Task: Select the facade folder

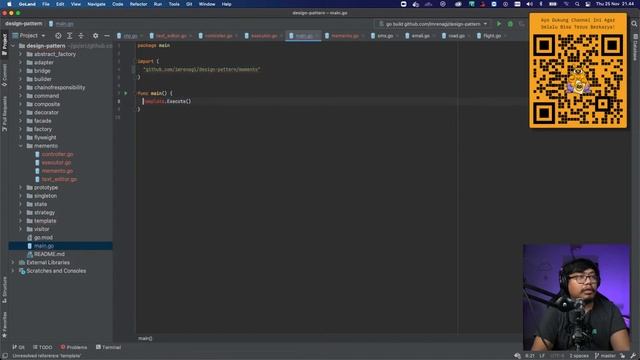Action: click(x=42, y=121)
